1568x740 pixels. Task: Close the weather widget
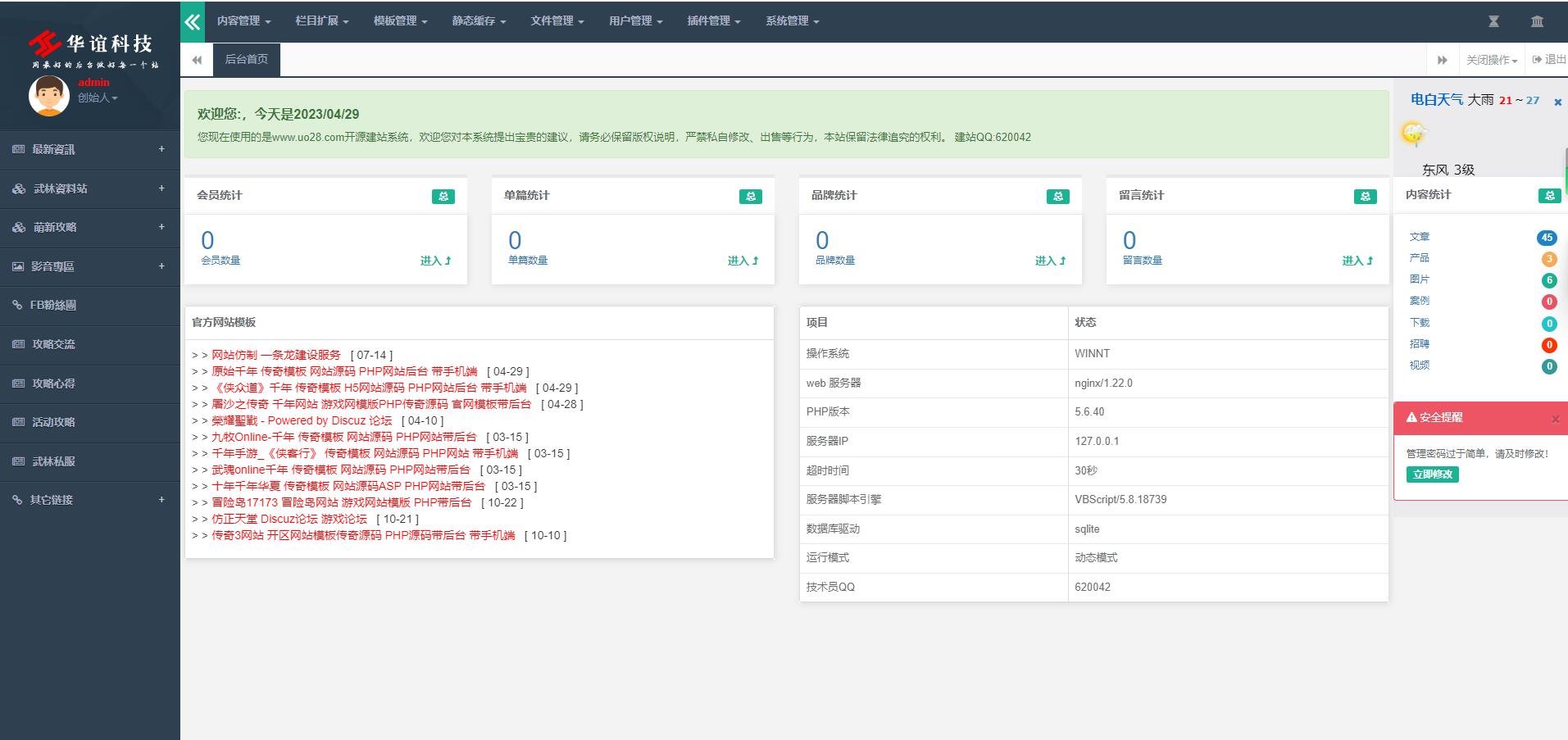click(x=1558, y=102)
